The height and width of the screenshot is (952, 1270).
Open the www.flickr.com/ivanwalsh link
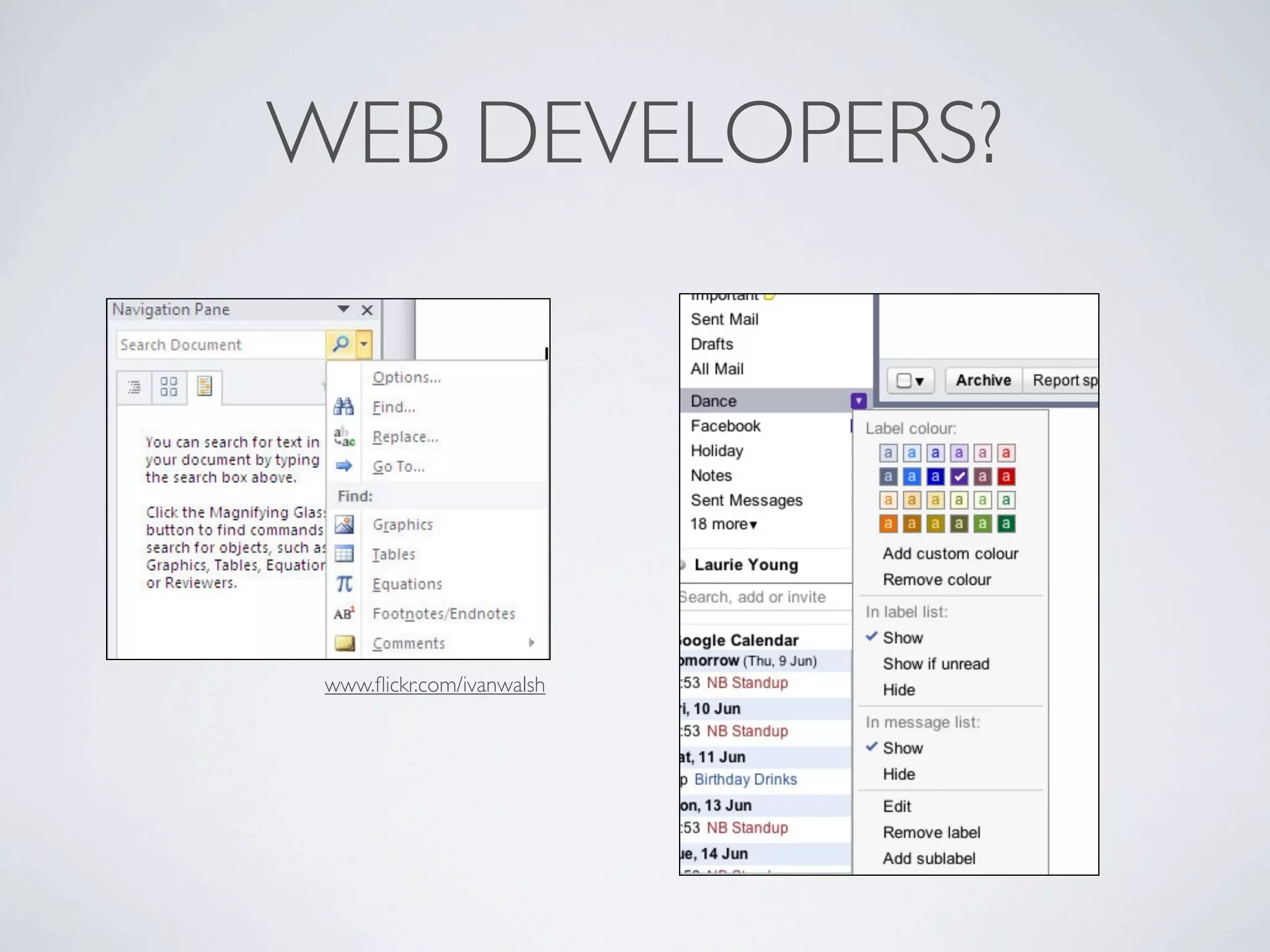(435, 685)
